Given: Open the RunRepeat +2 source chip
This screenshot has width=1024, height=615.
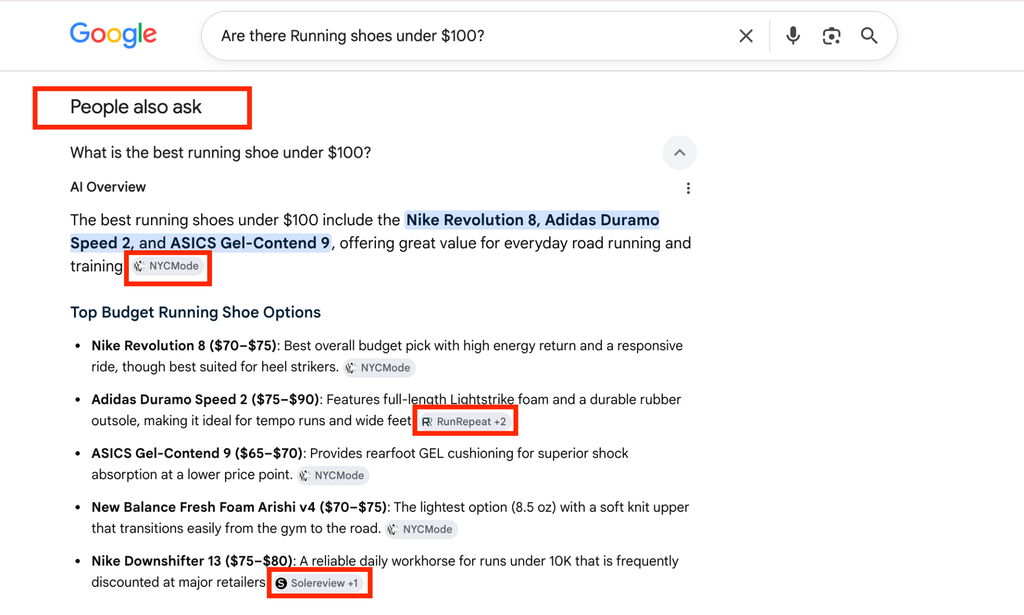Looking at the screenshot, I should (464, 422).
